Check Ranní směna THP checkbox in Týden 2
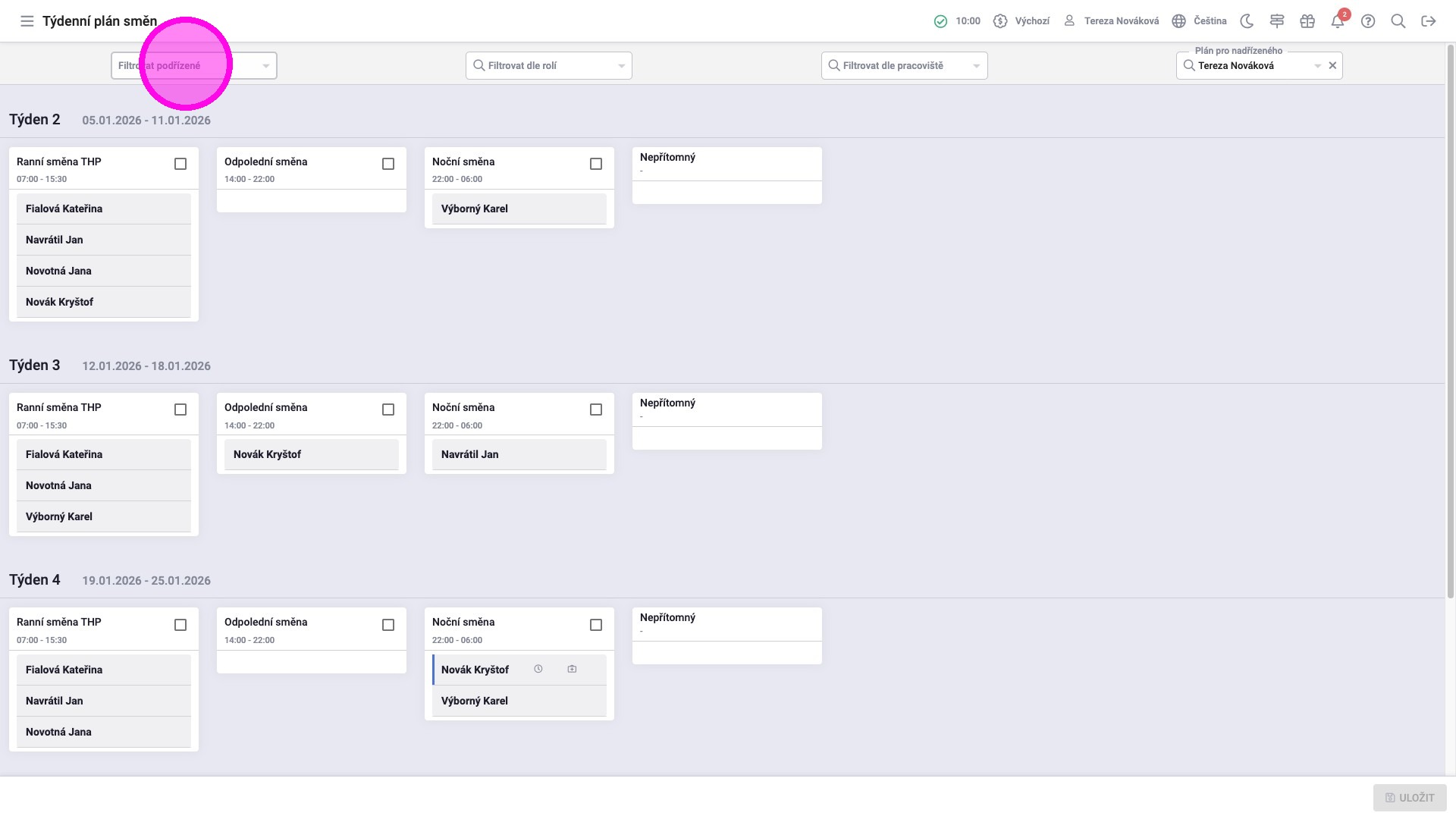This screenshot has width=1456, height=819. pos(180,164)
